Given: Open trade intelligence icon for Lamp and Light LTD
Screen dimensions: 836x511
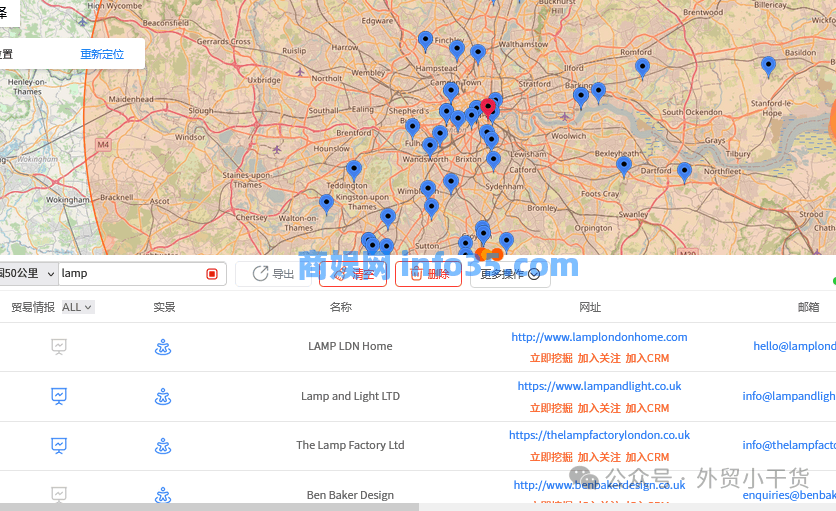Looking at the screenshot, I should pos(59,396).
